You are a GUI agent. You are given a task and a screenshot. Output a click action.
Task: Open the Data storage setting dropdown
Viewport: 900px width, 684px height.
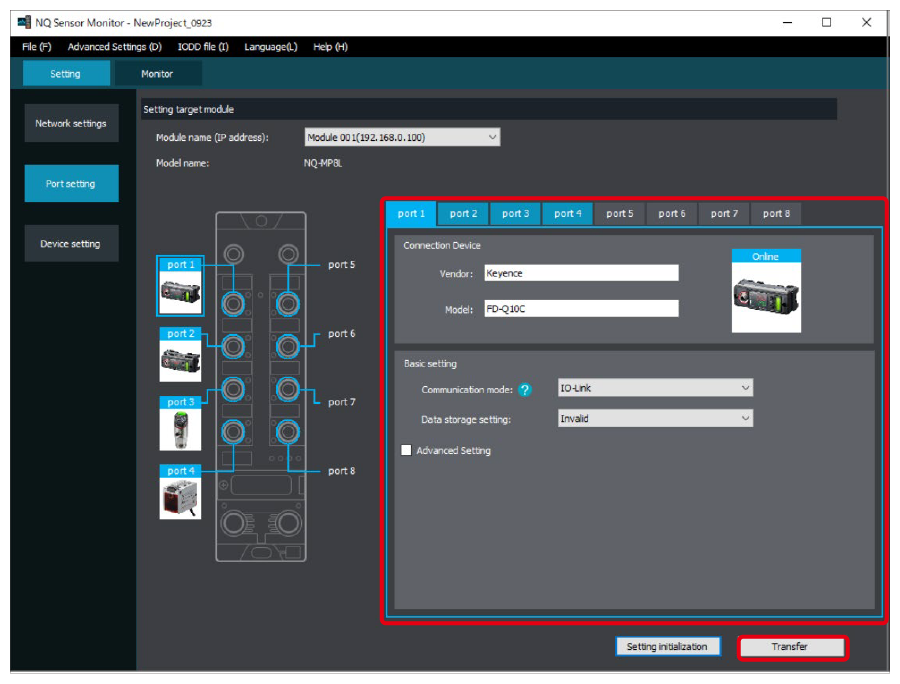pyautogui.click(x=655, y=419)
